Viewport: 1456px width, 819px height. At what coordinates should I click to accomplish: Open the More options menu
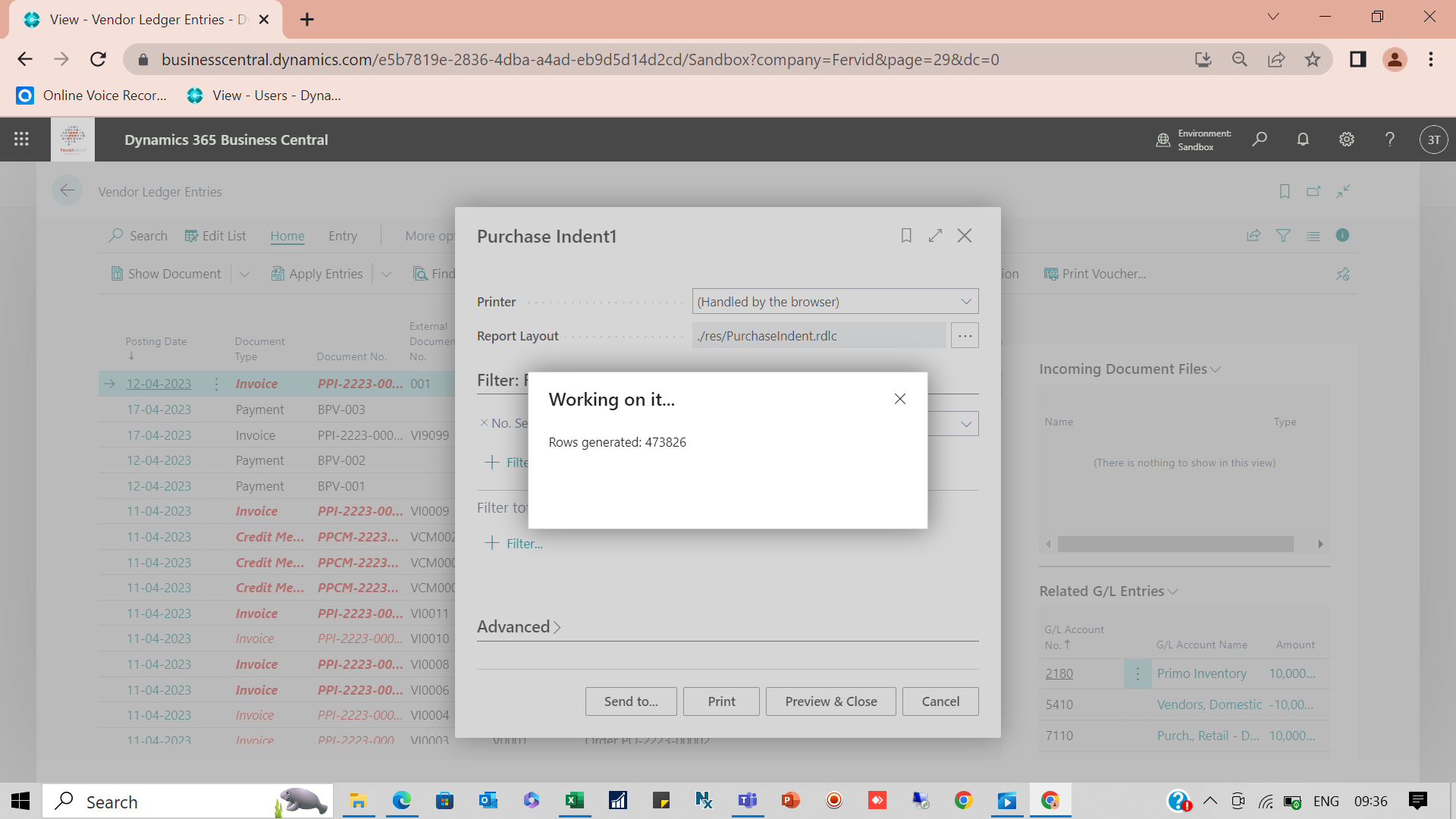click(x=428, y=236)
